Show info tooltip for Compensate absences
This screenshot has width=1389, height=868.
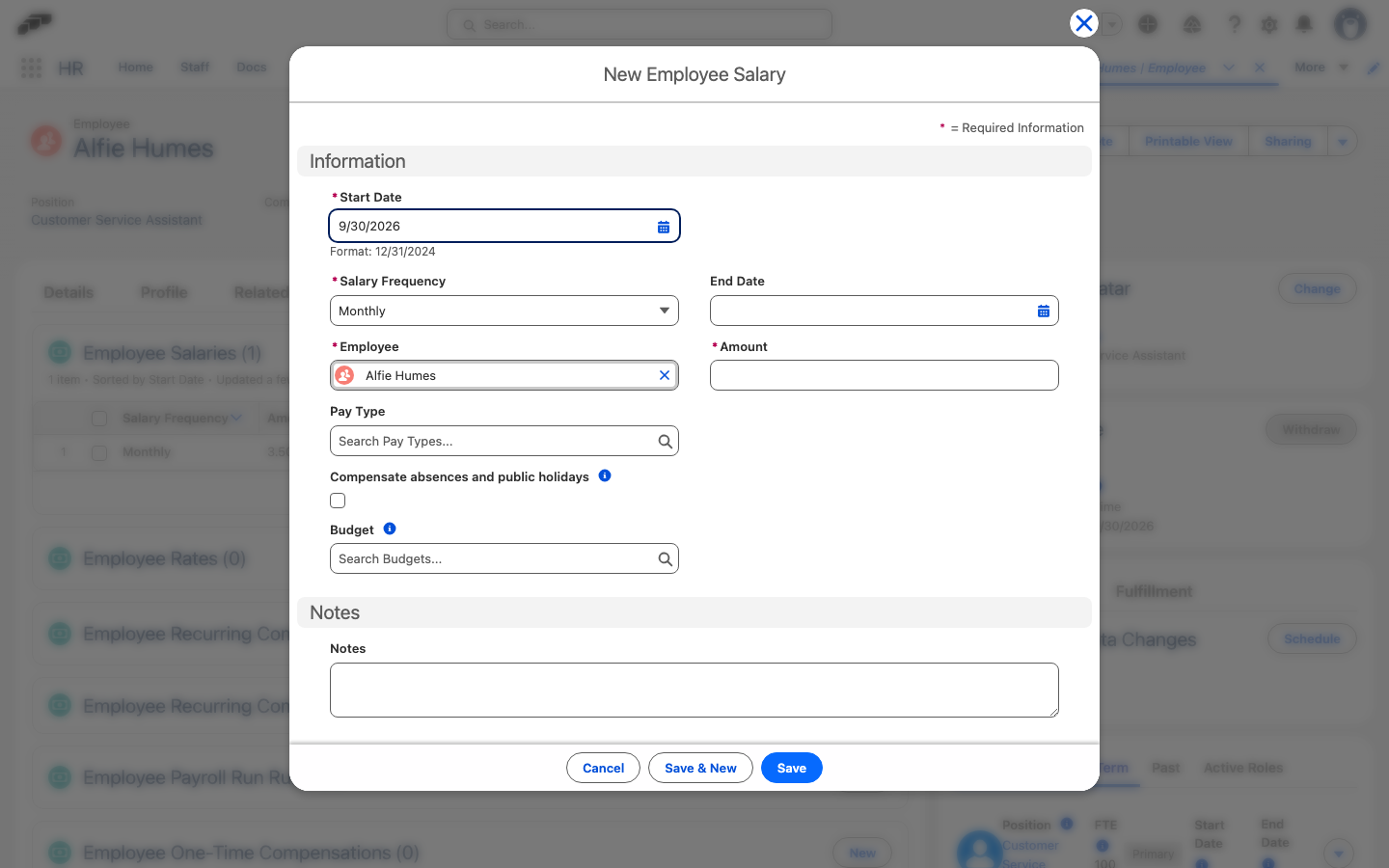[605, 475]
